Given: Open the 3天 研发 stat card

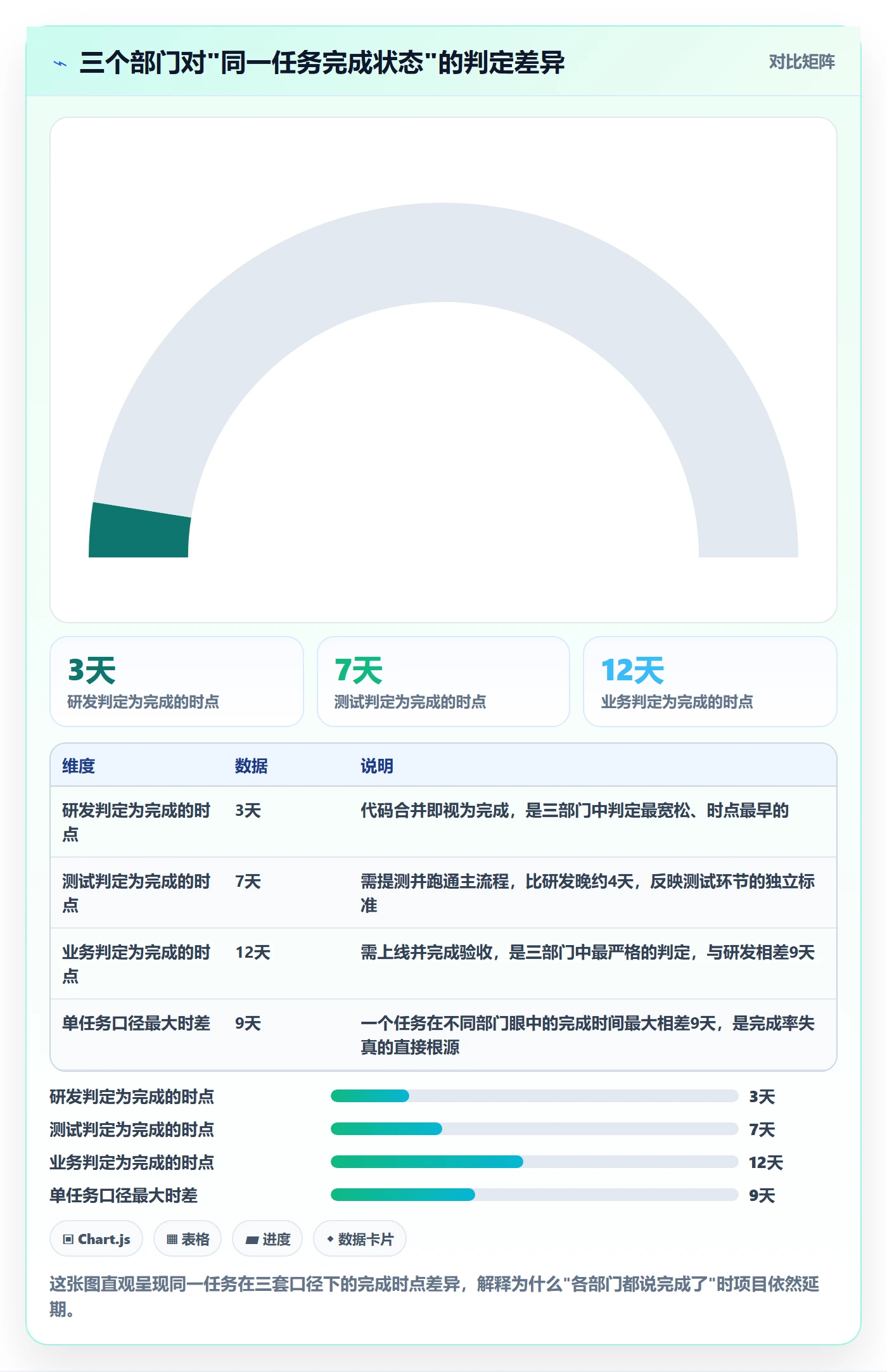Looking at the screenshot, I should pyautogui.click(x=177, y=682).
